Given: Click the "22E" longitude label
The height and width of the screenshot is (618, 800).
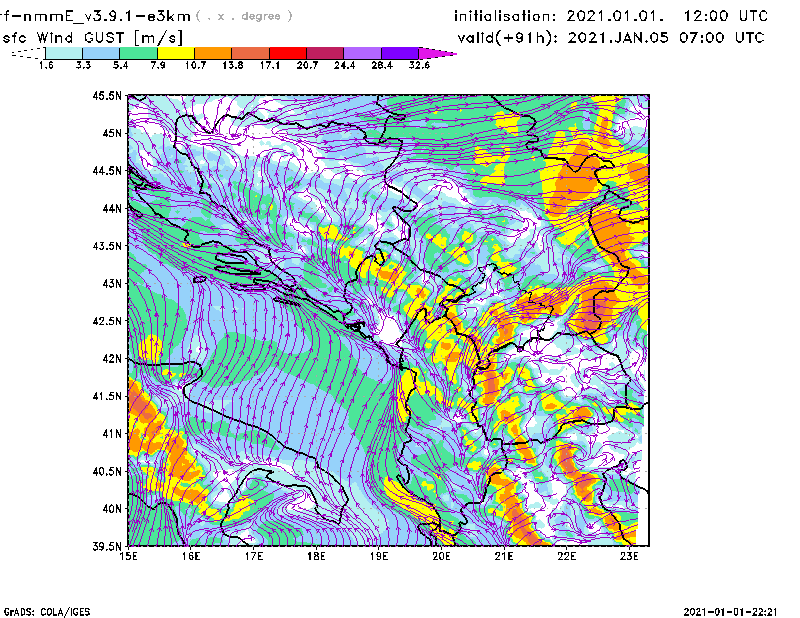Looking at the screenshot, I should coord(566,556).
